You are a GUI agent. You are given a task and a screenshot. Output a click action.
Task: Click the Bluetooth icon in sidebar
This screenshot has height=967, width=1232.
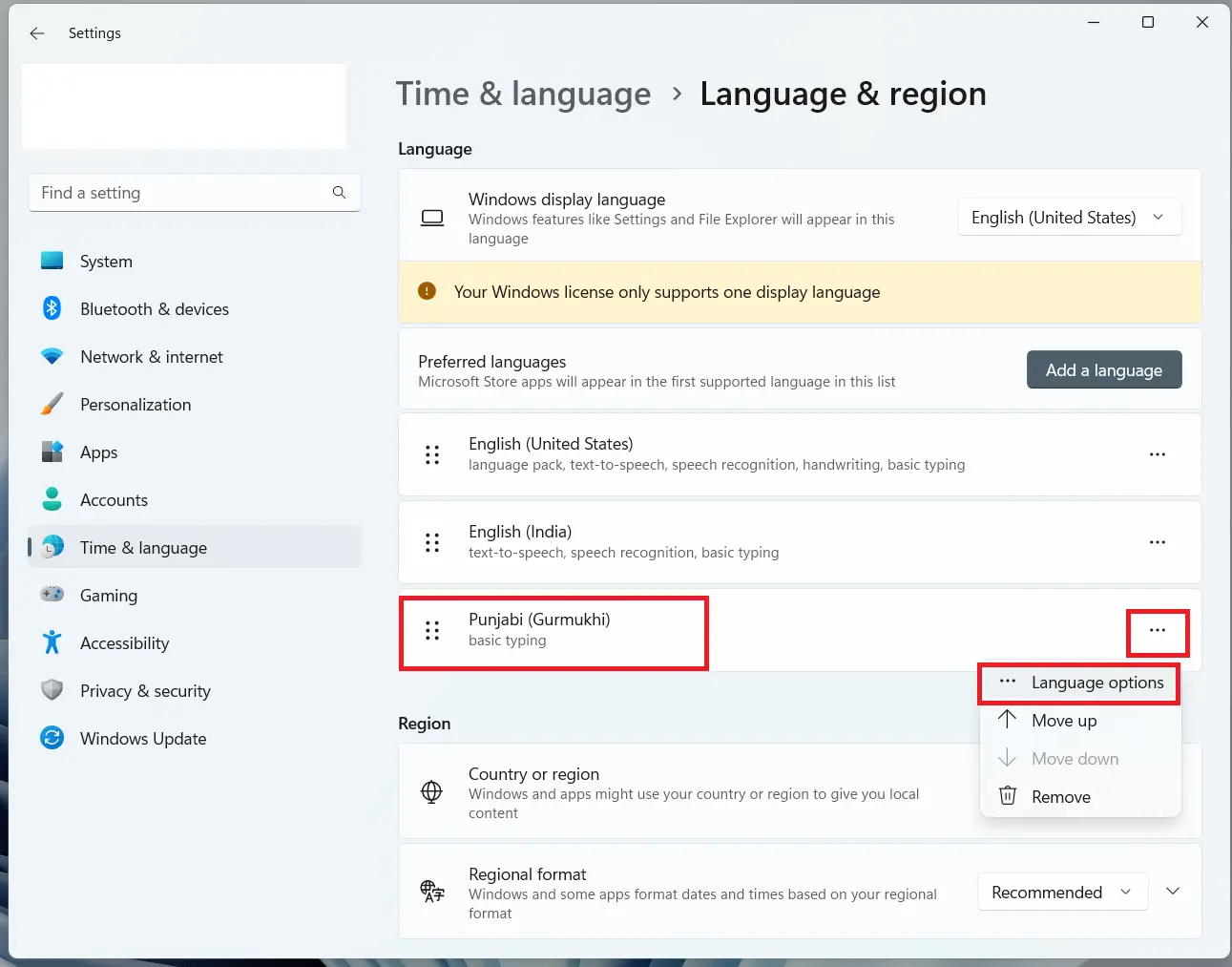pyautogui.click(x=52, y=308)
